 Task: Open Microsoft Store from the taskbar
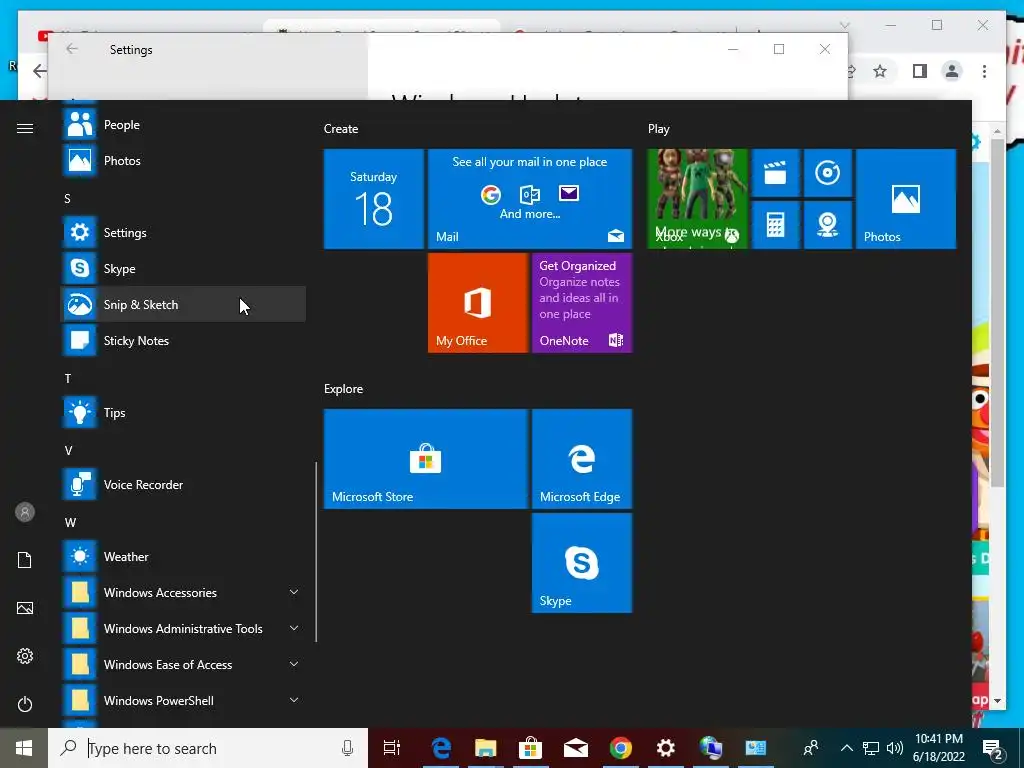tap(530, 748)
